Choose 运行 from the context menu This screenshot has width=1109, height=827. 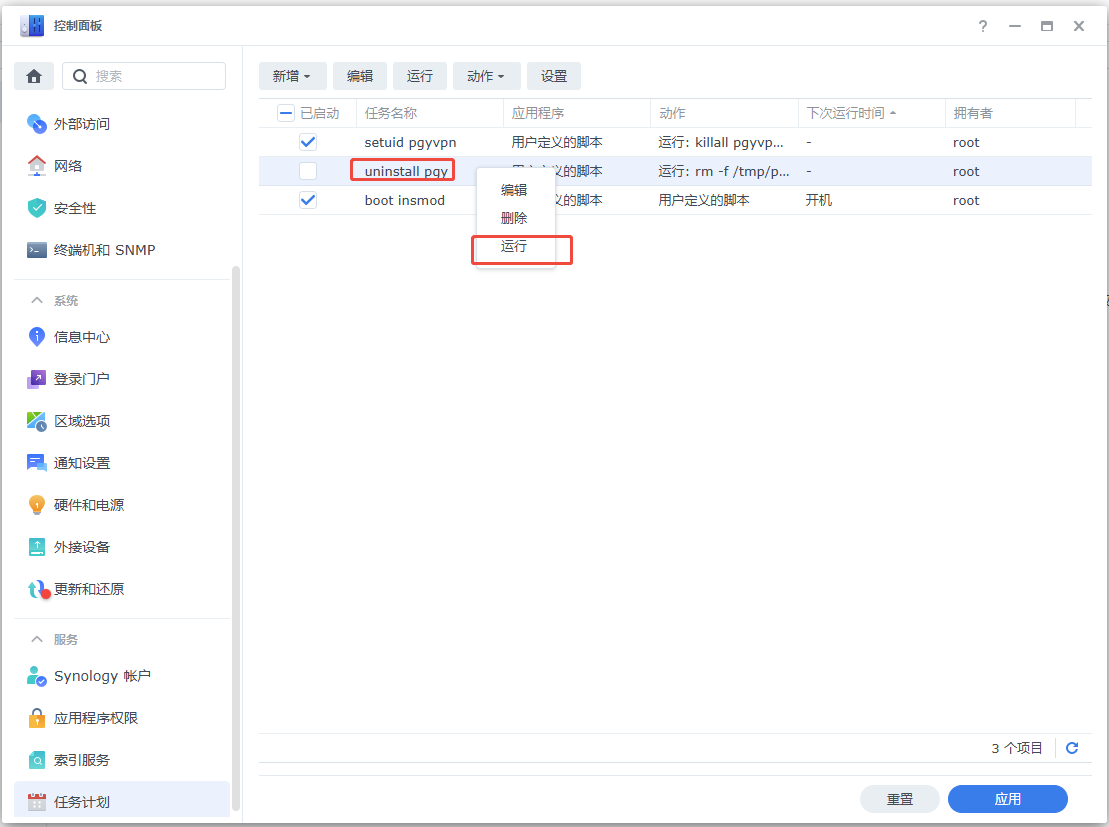(x=514, y=246)
